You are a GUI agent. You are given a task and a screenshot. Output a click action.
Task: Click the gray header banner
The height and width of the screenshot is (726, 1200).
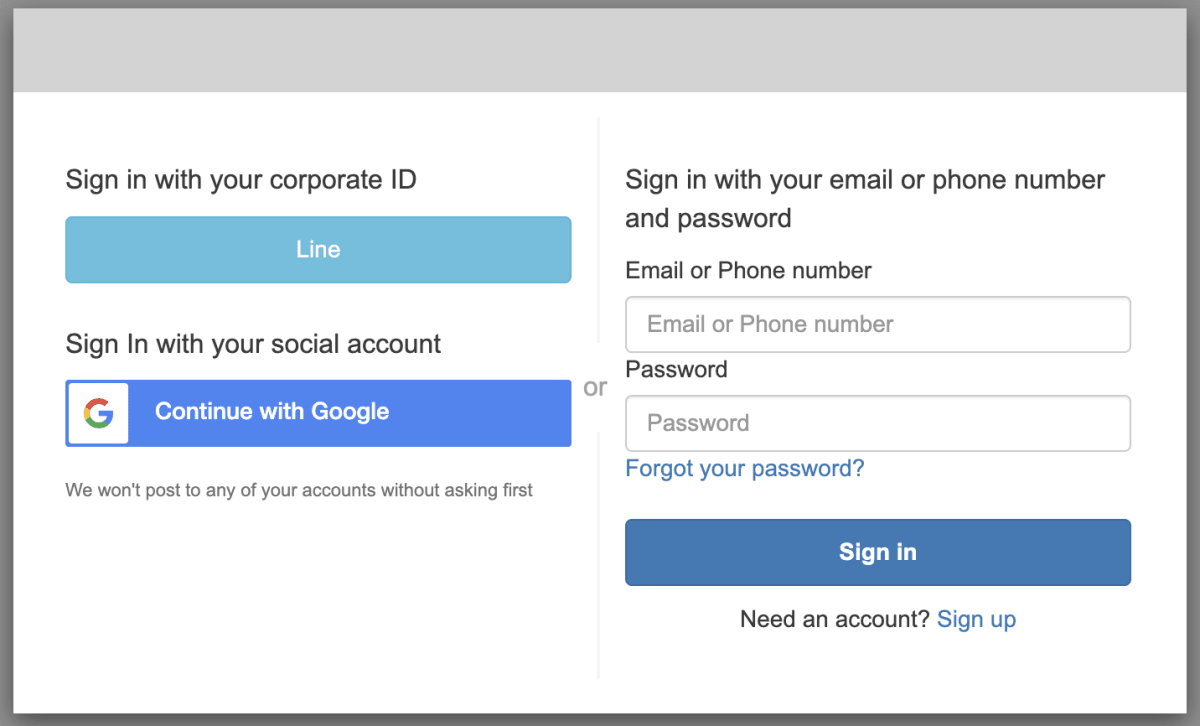[x=600, y=52]
